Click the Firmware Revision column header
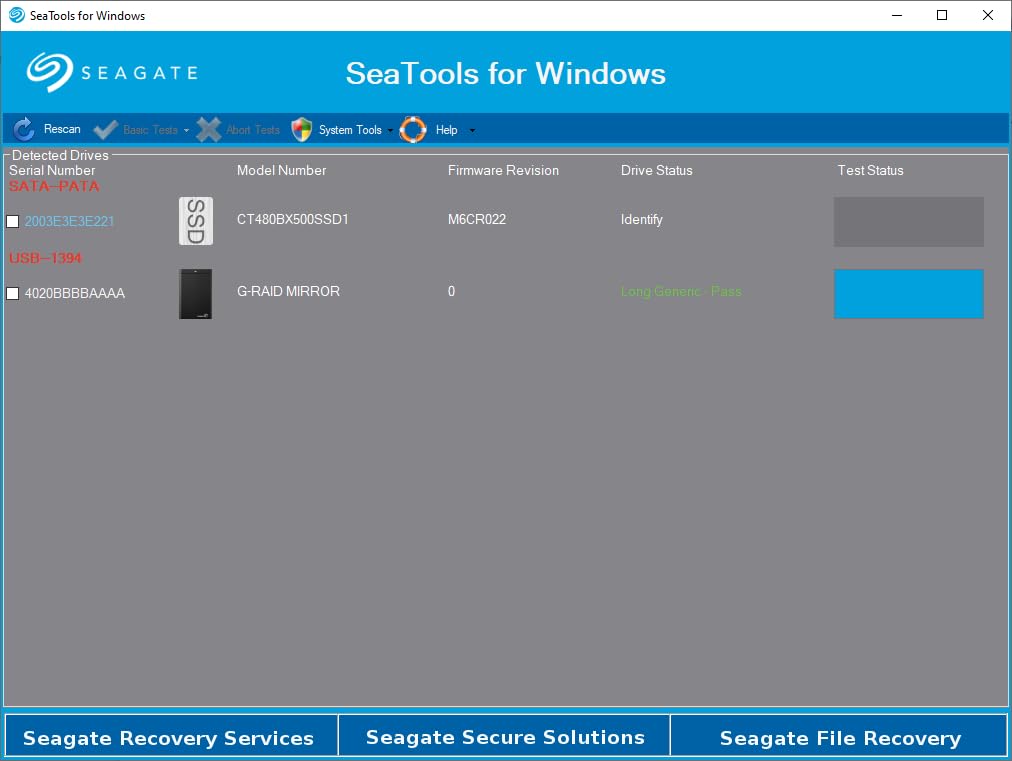This screenshot has height=761, width=1012. point(503,170)
